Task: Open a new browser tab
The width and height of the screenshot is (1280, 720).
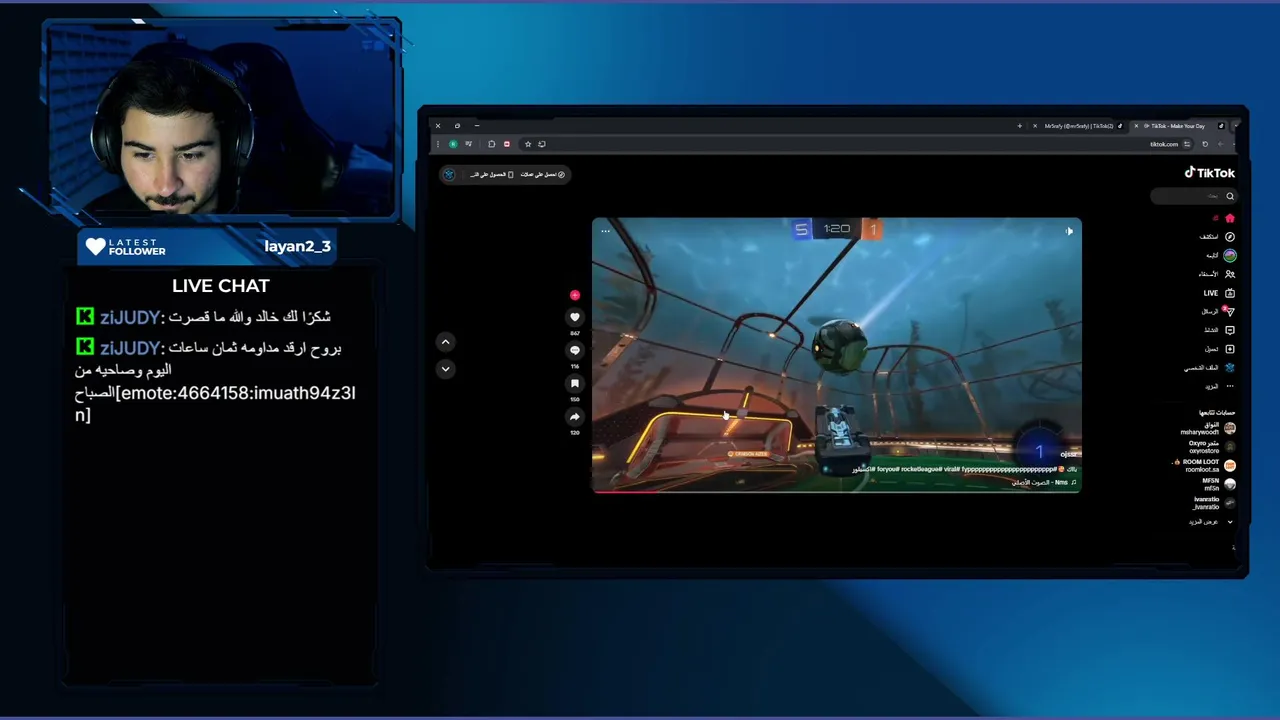Action: click(1020, 126)
